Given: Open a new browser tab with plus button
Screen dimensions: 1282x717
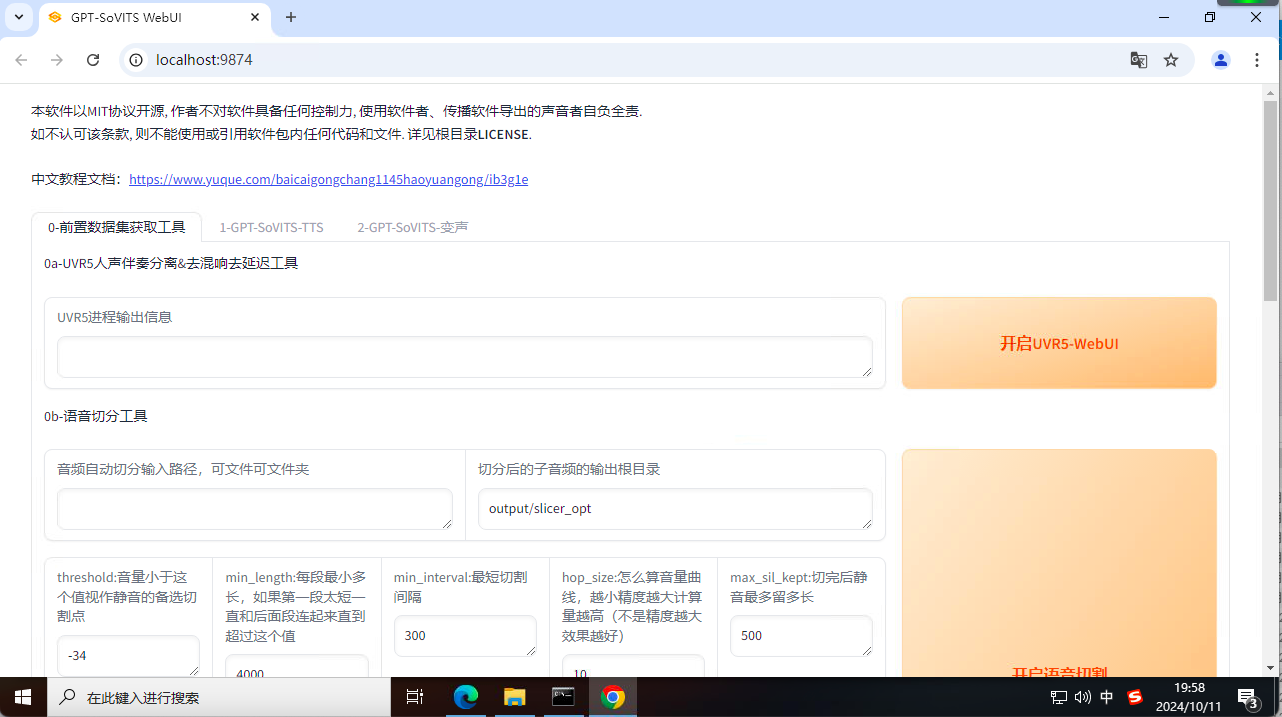Looking at the screenshot, I should [291, 17].
